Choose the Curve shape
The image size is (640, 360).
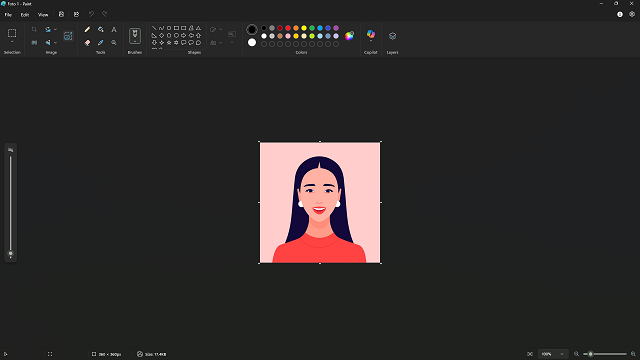(x=162, y=28)
